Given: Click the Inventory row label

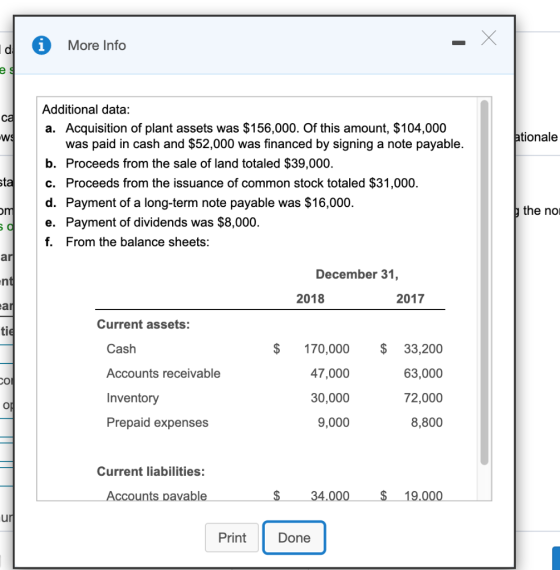Looking at the screenshot, I should coord(132,398).
